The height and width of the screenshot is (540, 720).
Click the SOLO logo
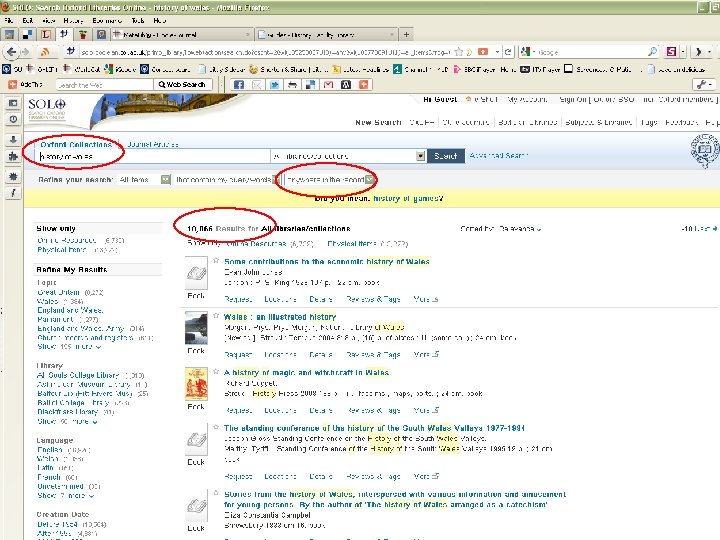47,109
